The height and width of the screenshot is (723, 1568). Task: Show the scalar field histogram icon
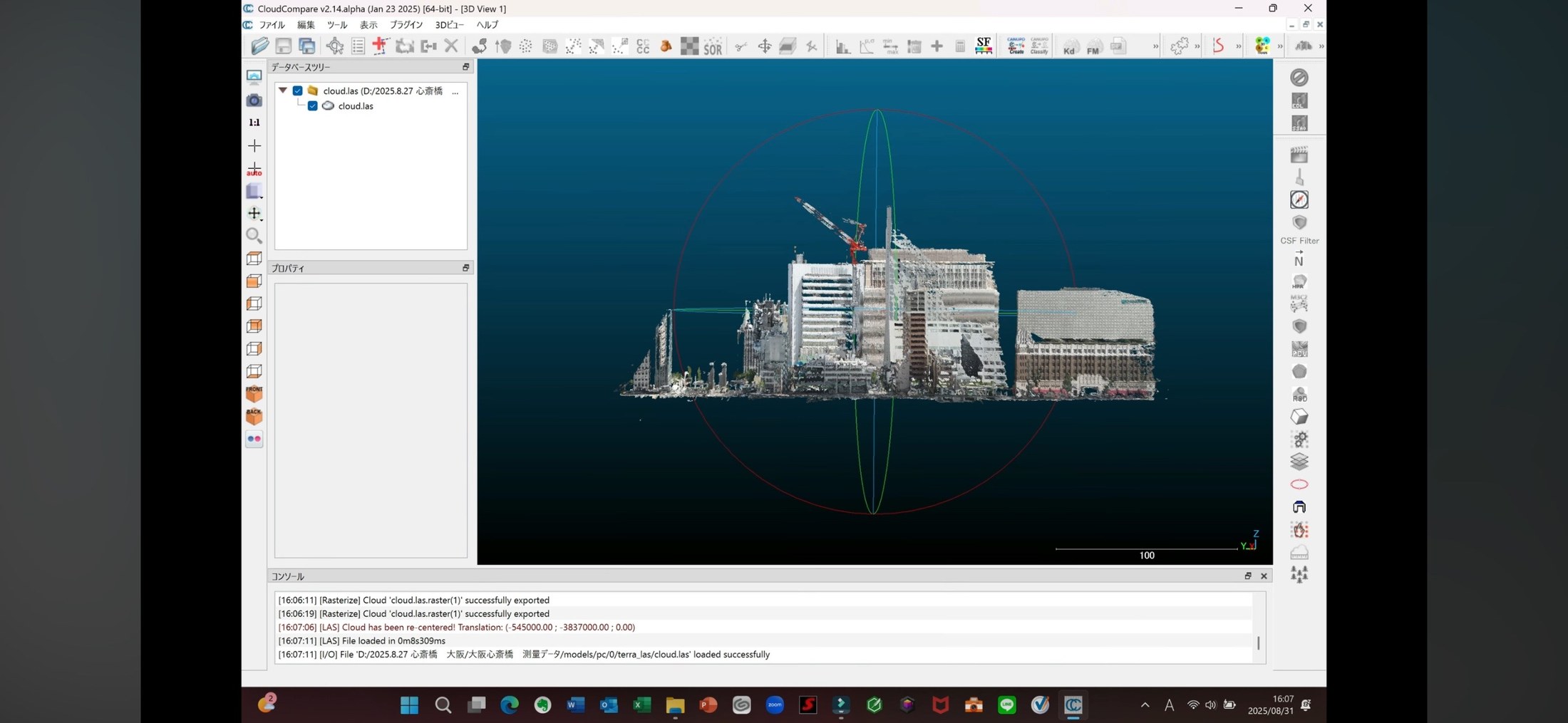pos(843,46)
